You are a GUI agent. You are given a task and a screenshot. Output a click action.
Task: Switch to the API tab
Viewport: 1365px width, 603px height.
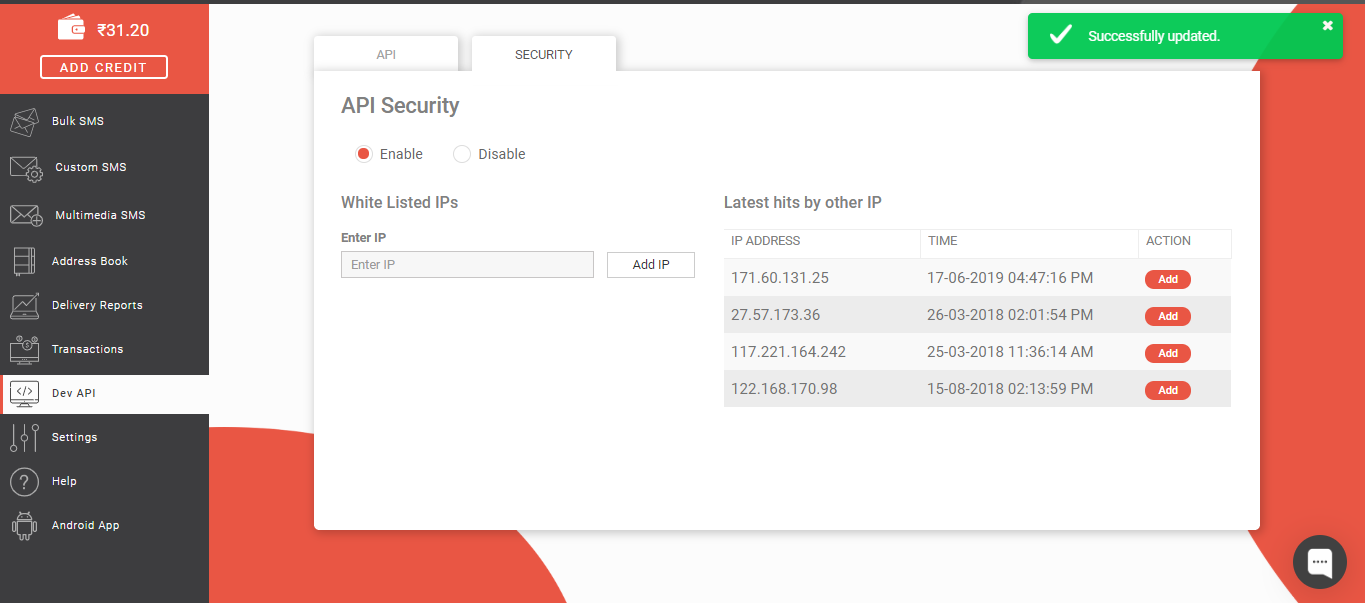tap(386, 54)
